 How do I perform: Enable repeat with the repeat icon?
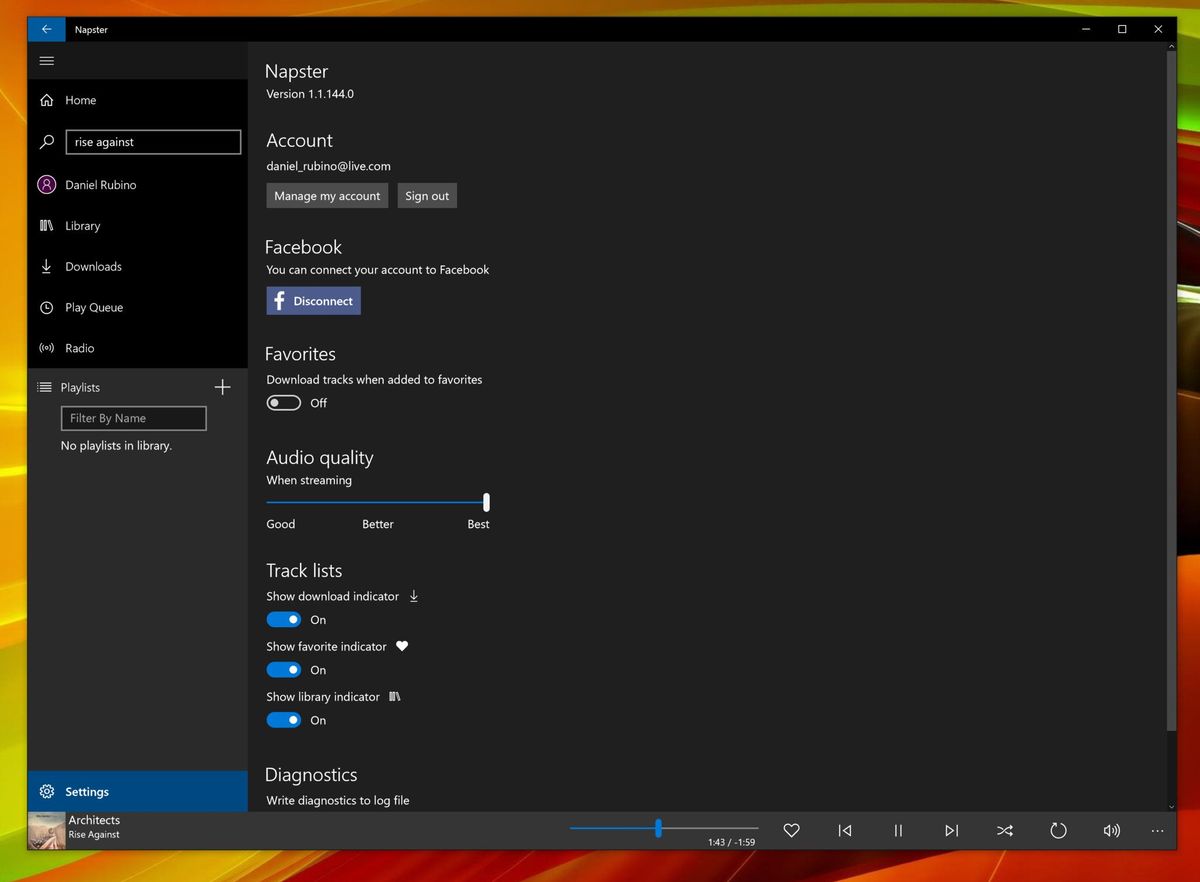click(x=1058, y=830)
